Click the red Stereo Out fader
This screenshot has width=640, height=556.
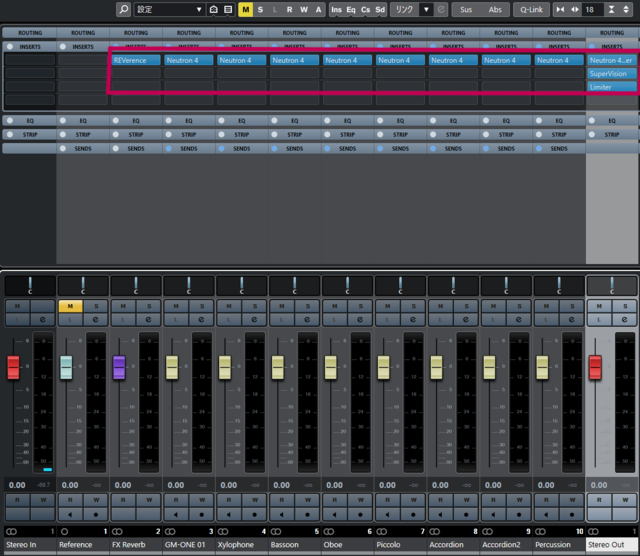pos(595,367)
